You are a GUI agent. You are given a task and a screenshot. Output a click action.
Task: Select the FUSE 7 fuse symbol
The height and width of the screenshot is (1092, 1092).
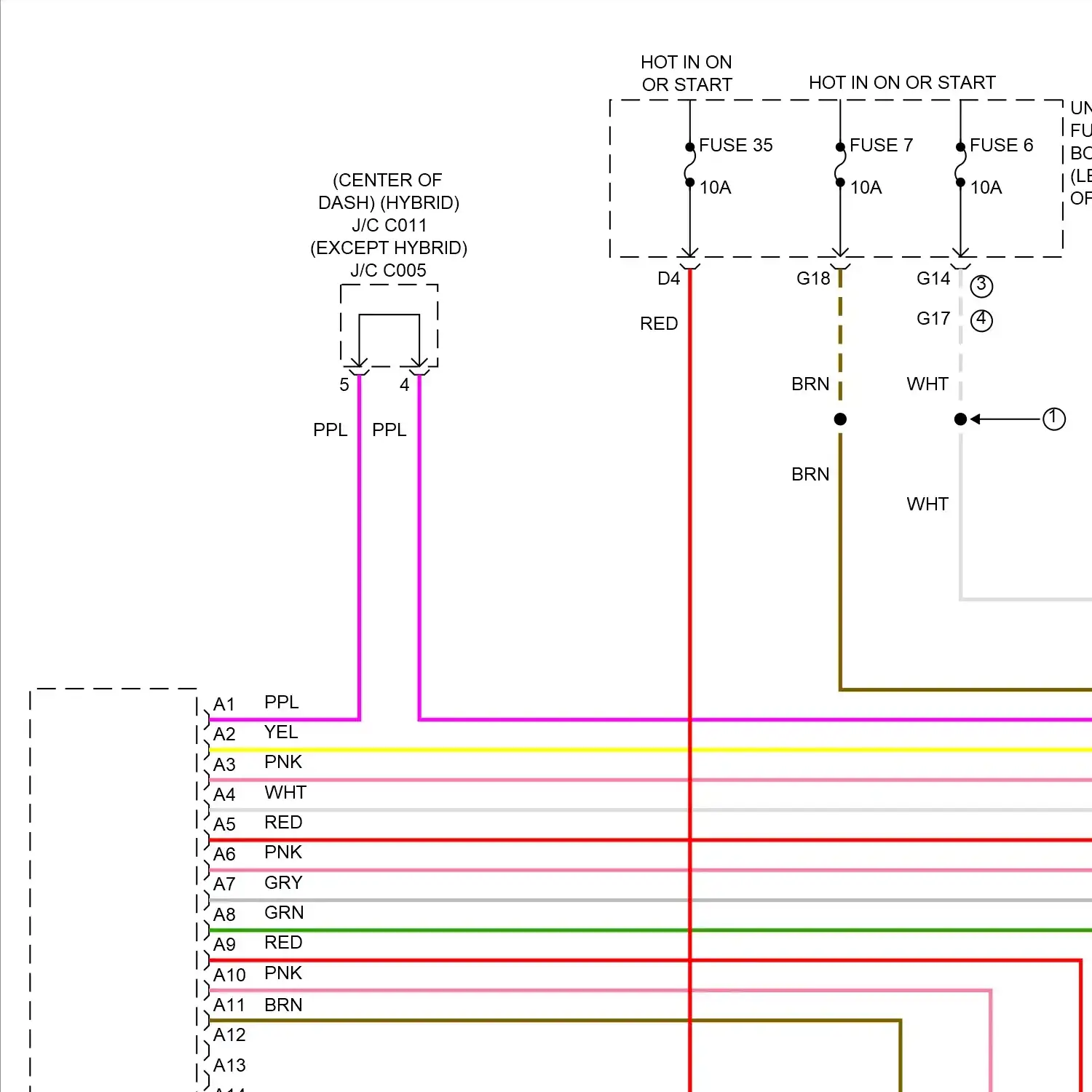840,165
